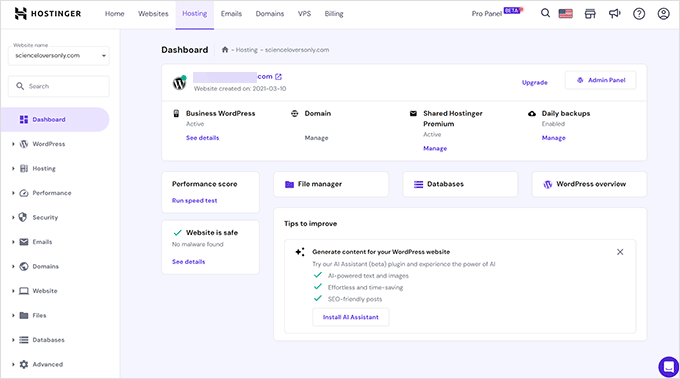Expand the Advanced sidebar section arrow
Screen dimensions: 680x379
click(x=13, y=364)
